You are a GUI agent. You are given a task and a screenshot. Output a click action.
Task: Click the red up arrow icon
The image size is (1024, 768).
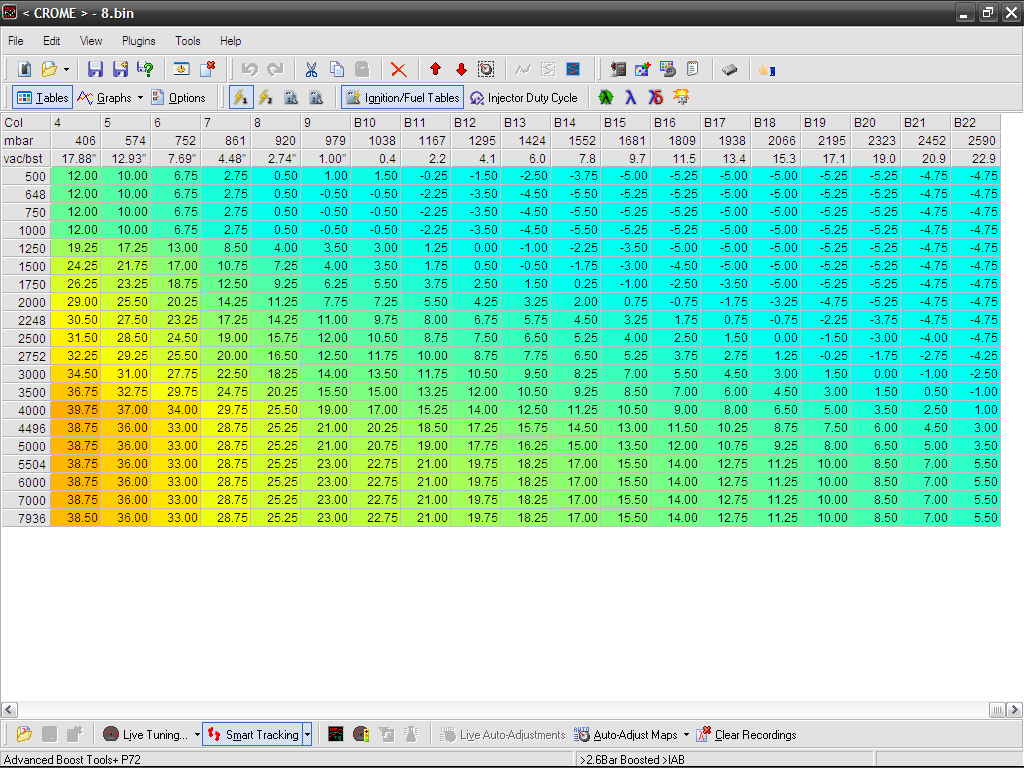435,69
